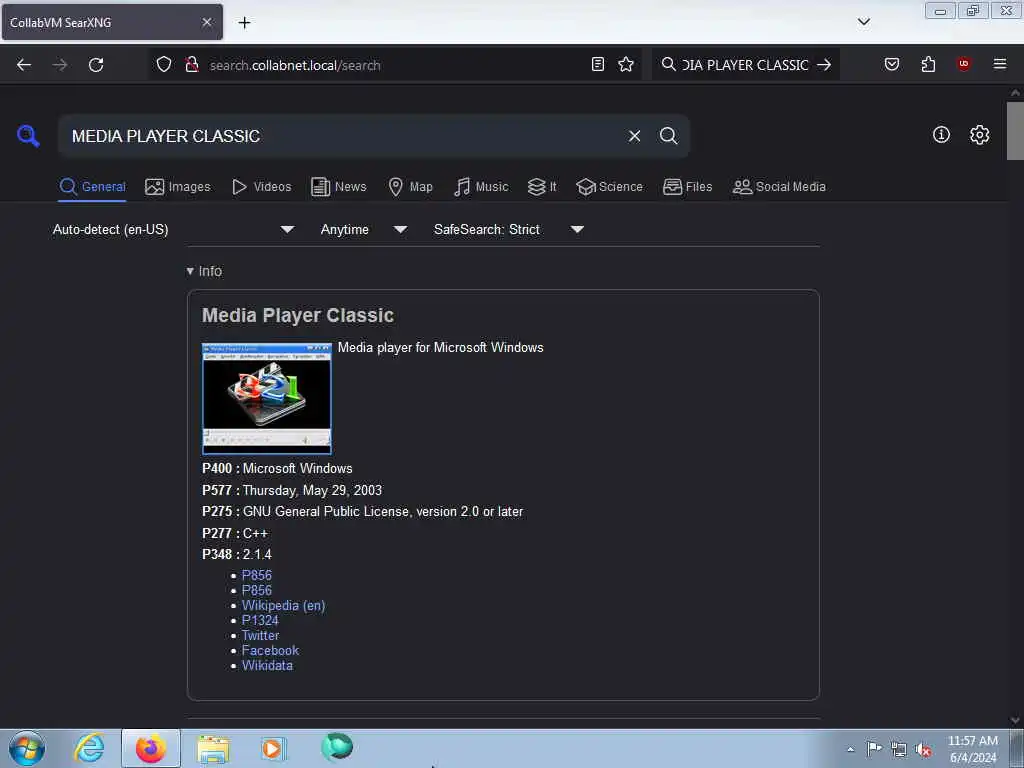
Task: Switch to the Music category
Action: click(x=481, y=187)
